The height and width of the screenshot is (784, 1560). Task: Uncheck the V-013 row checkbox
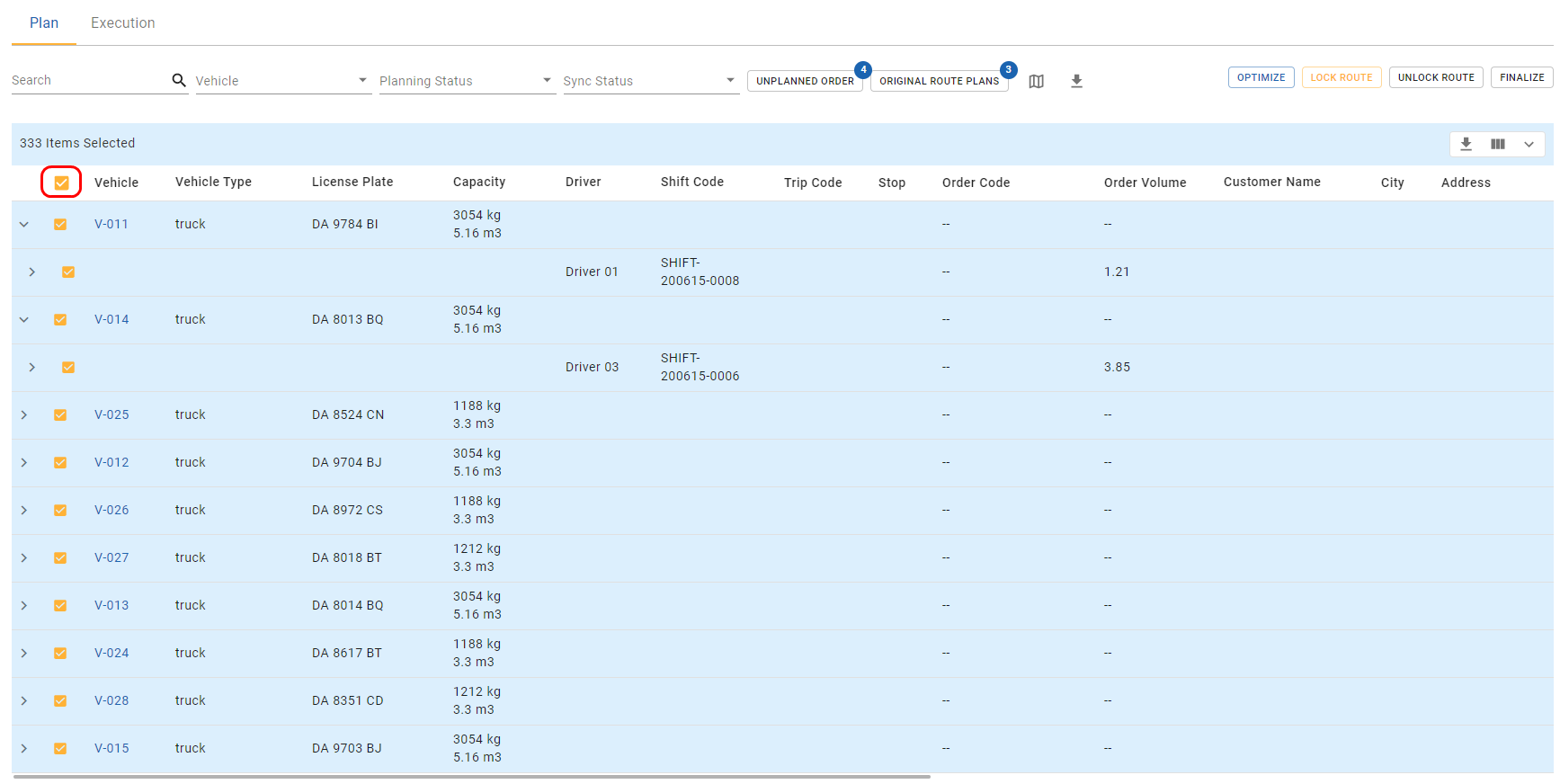(x=60, y=605)
